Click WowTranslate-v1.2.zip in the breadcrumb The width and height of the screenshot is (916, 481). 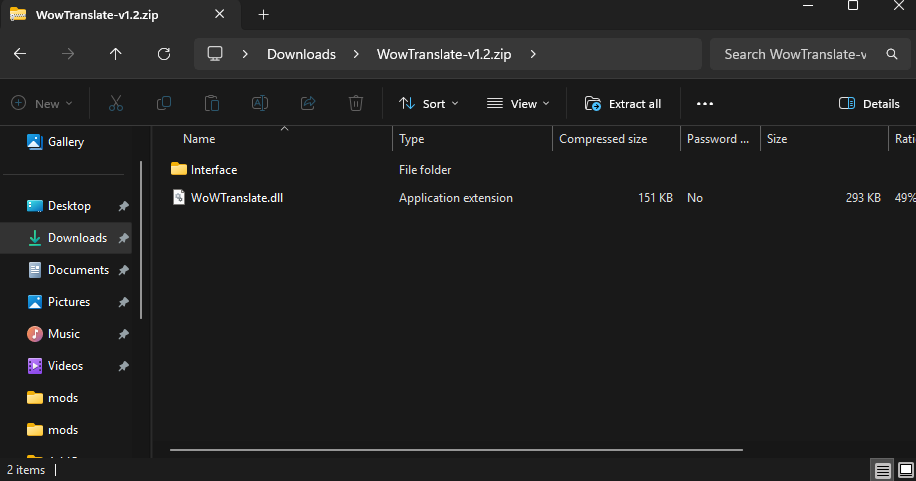(x=444, y=54)
